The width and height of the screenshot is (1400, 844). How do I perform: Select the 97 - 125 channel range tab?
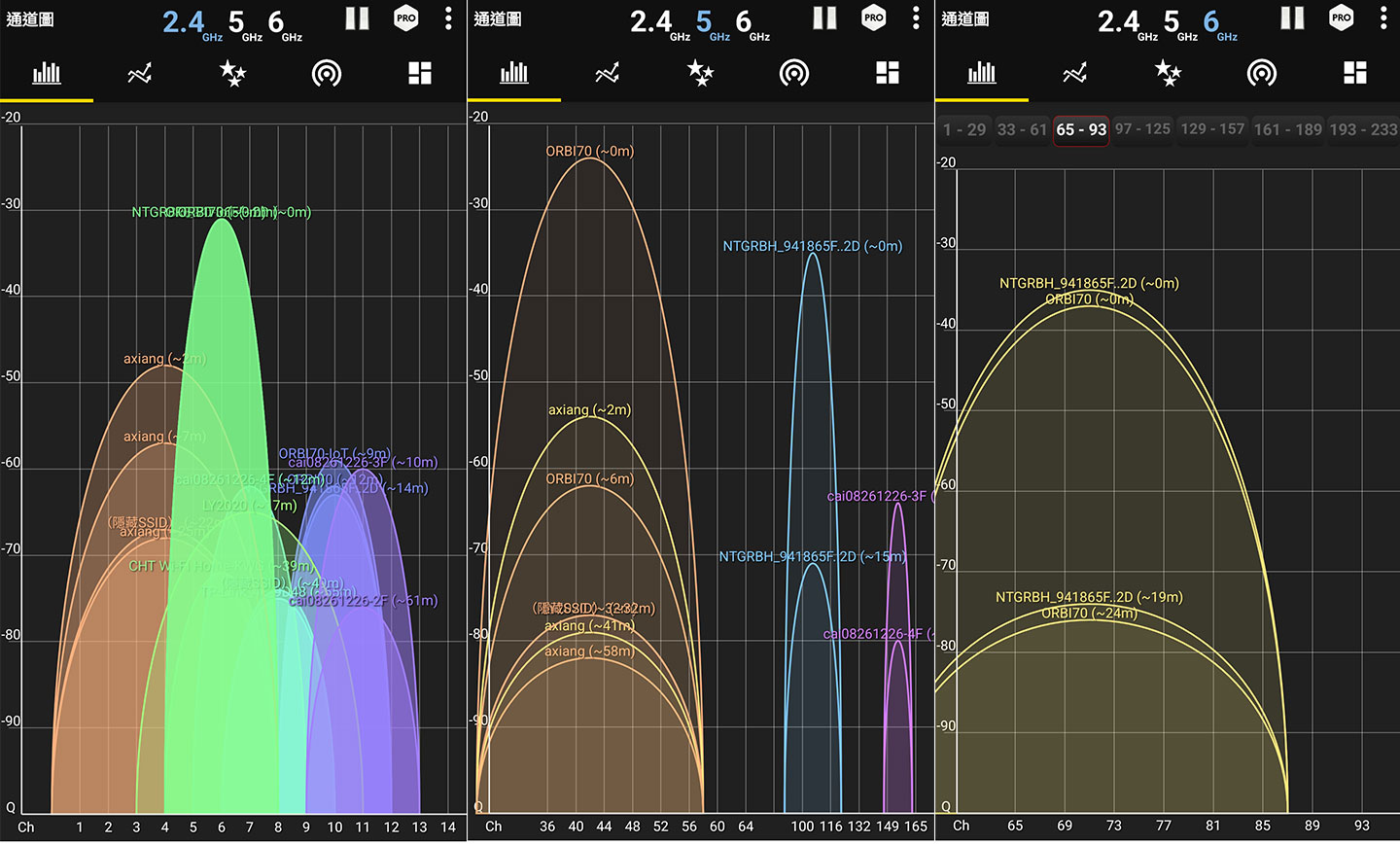pos(1142,129)
